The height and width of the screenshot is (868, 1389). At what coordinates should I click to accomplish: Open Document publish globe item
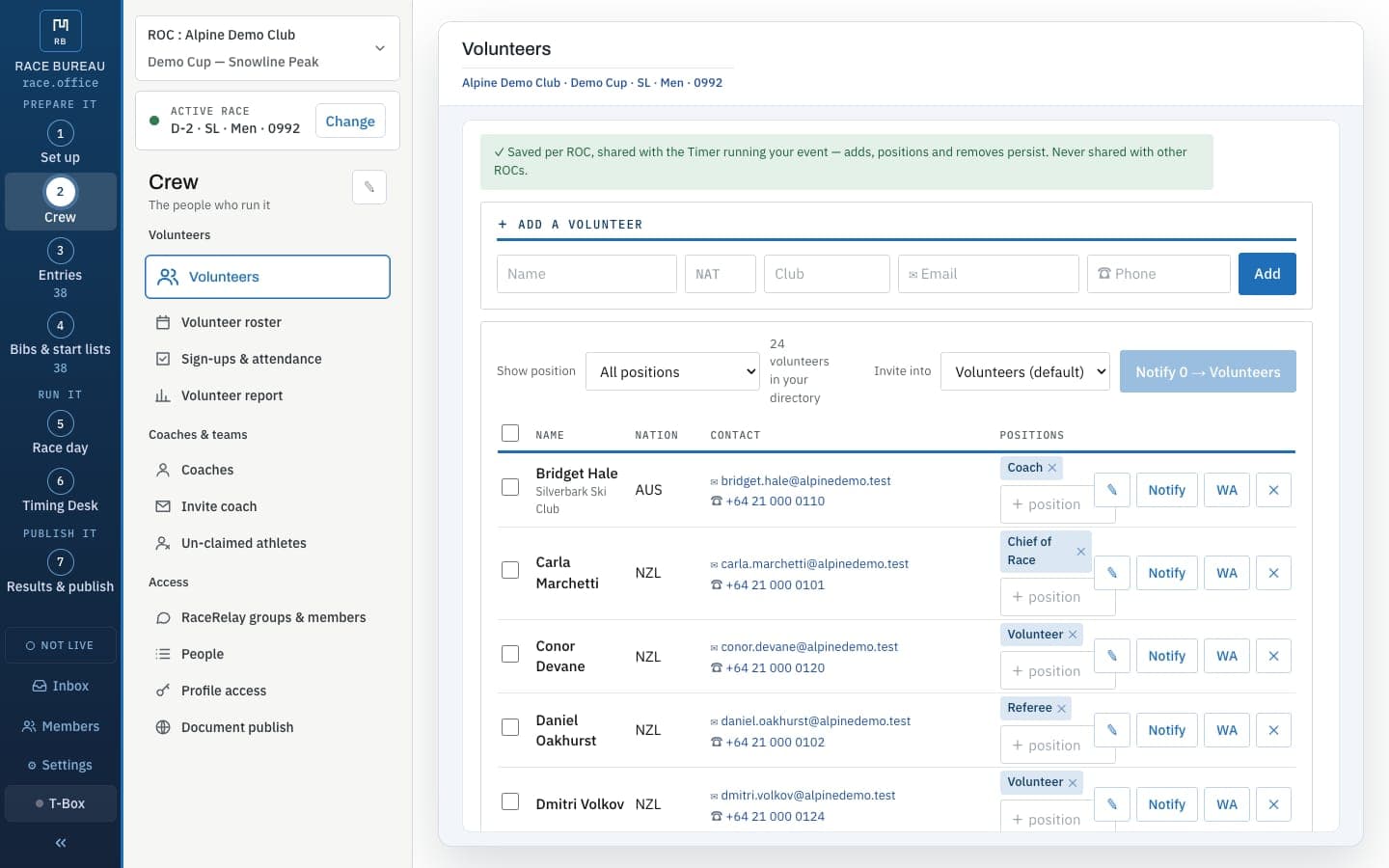(x=267, y=727)
